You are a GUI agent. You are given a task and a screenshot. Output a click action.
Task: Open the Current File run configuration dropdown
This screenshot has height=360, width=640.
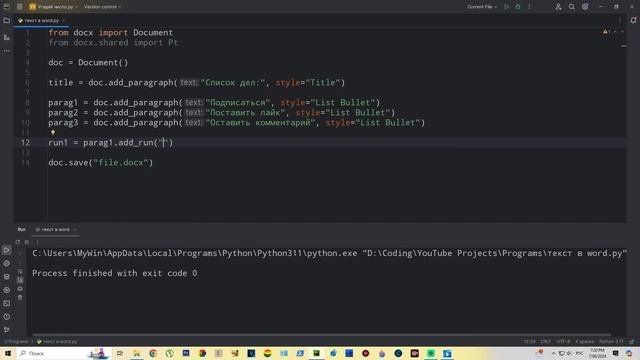pos(482,7)
